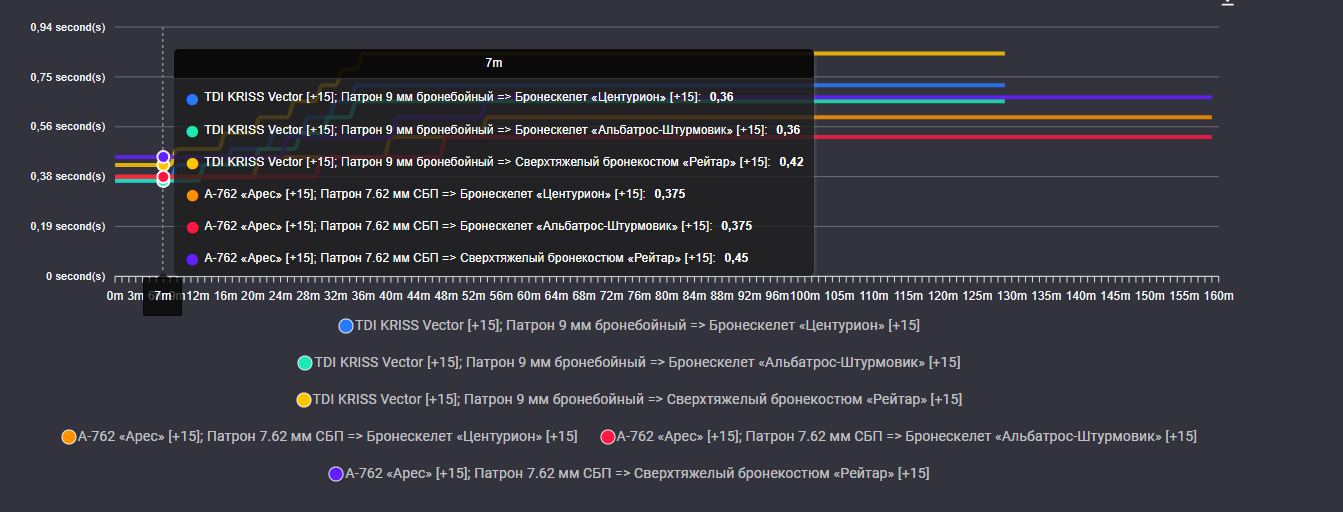The image size is (1343, 512).
Task: Click x-axis label '92m'
Action: tap(749, 297)
